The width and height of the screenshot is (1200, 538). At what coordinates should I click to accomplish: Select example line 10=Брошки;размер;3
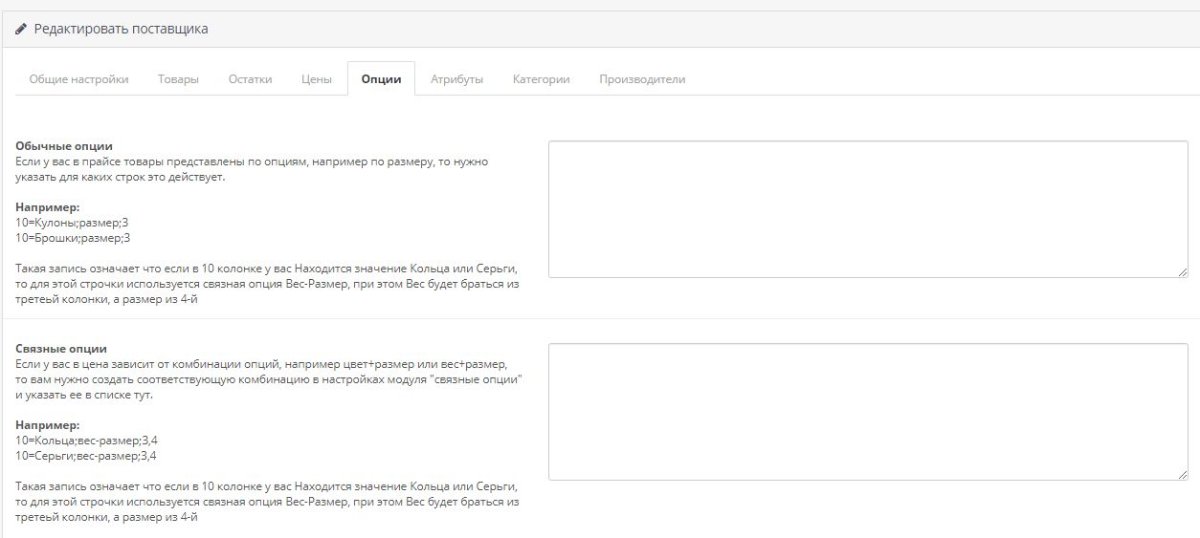tap(73, 238)
